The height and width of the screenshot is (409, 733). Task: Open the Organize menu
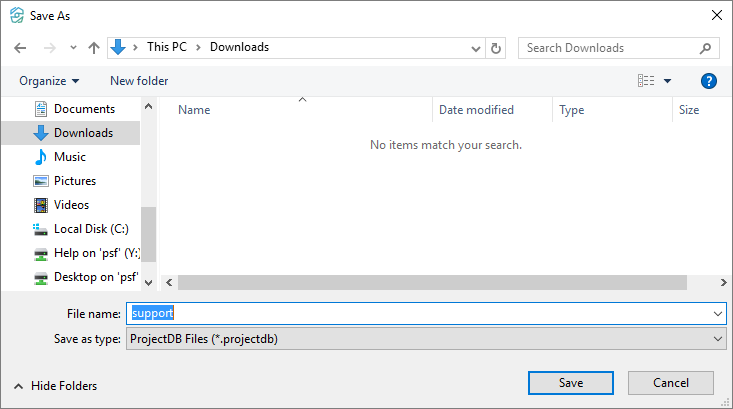tap(48, 81)
